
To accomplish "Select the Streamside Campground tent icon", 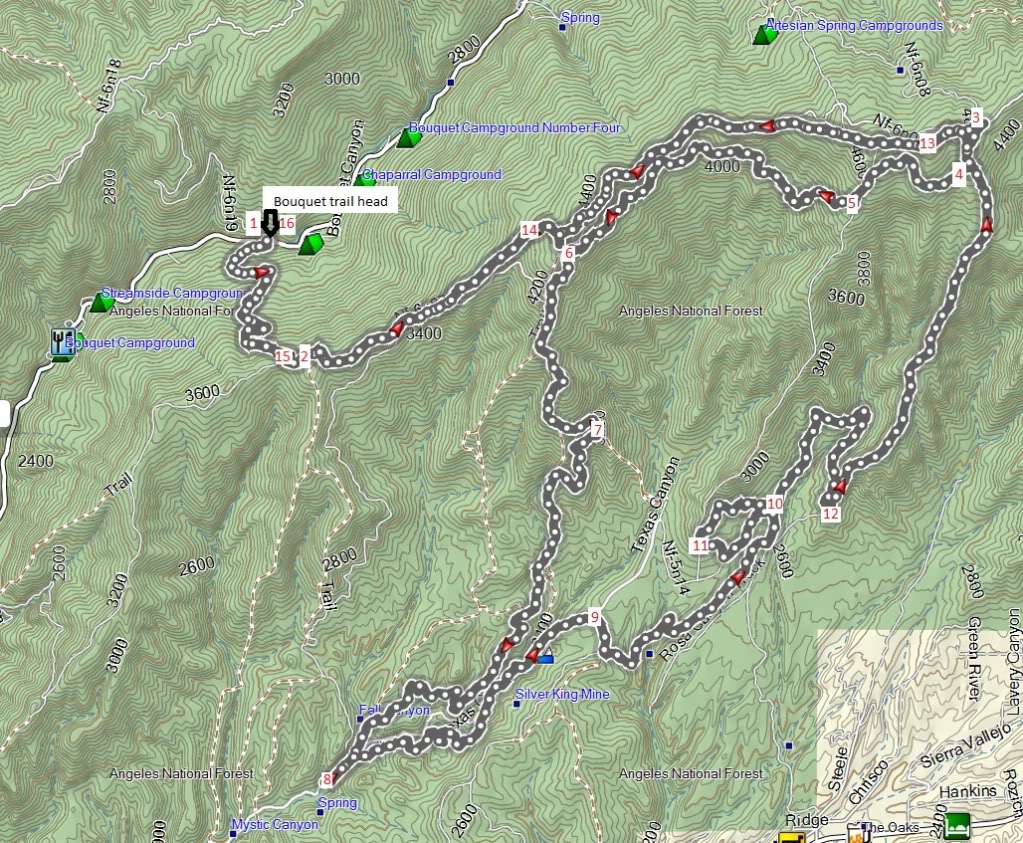I will [102, 301].
